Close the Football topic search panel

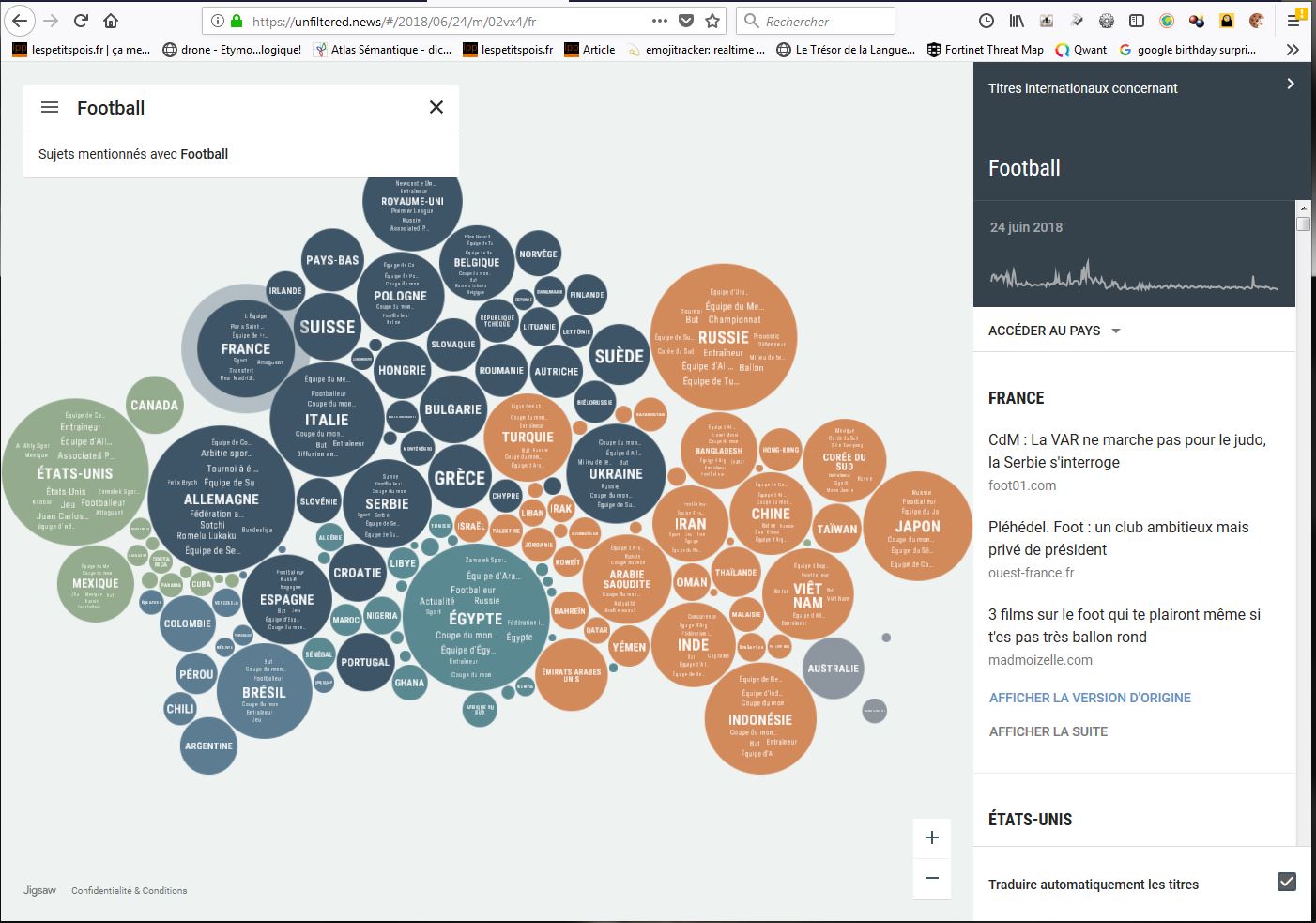(x=436, y=107)
